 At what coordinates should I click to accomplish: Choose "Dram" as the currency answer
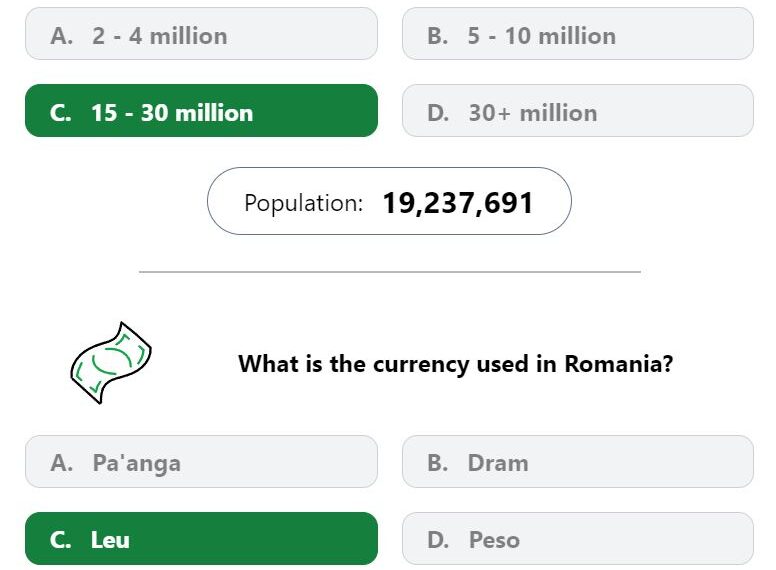pyautogui.click(x=578, y=462)
